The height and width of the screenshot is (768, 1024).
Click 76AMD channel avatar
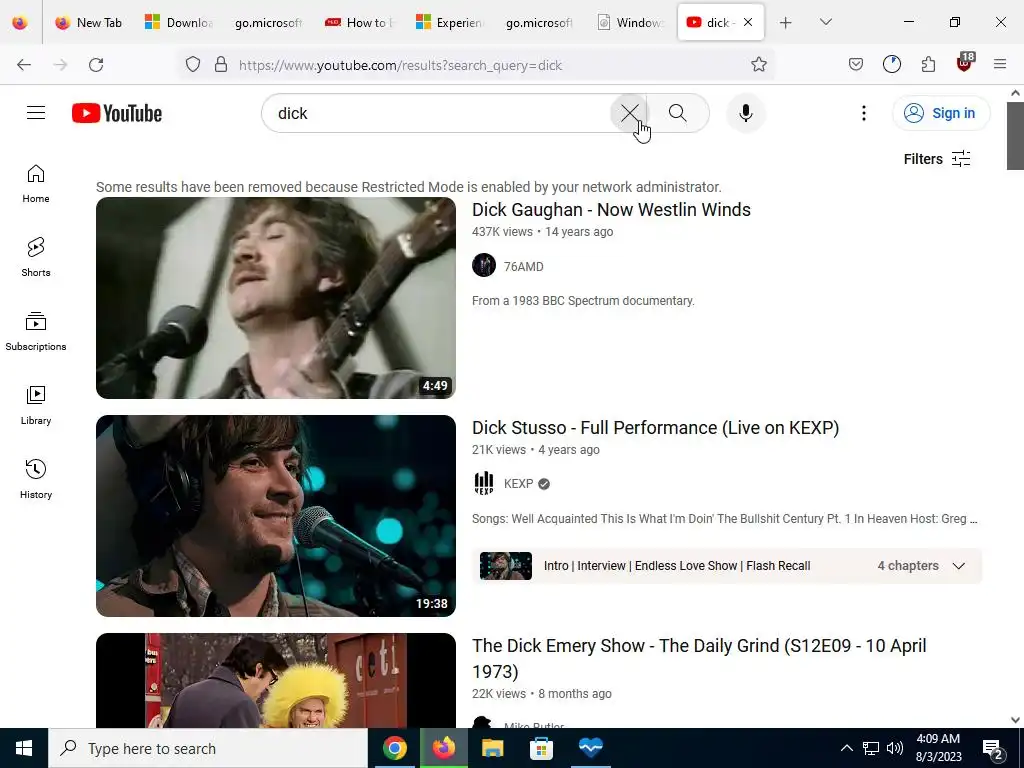click(x=484, y=265)
